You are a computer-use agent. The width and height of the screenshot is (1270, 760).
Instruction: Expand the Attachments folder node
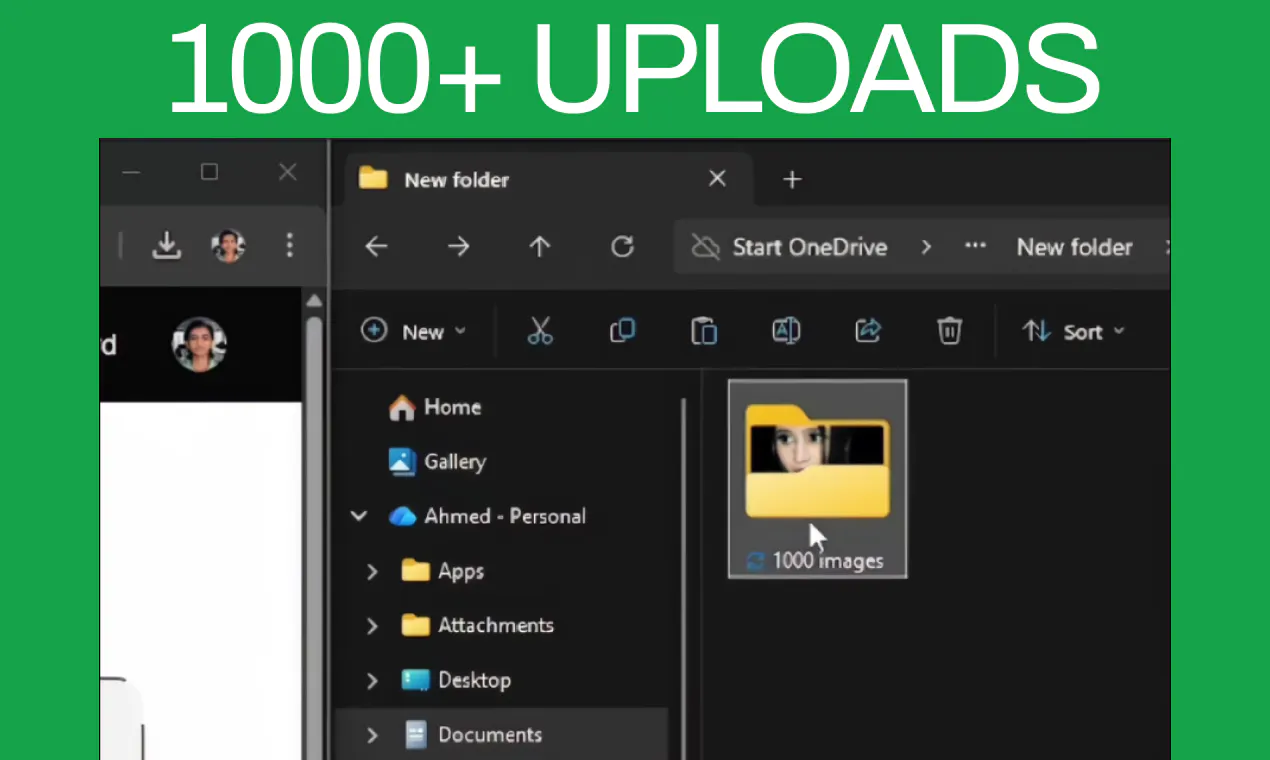[x=372, y=626]
